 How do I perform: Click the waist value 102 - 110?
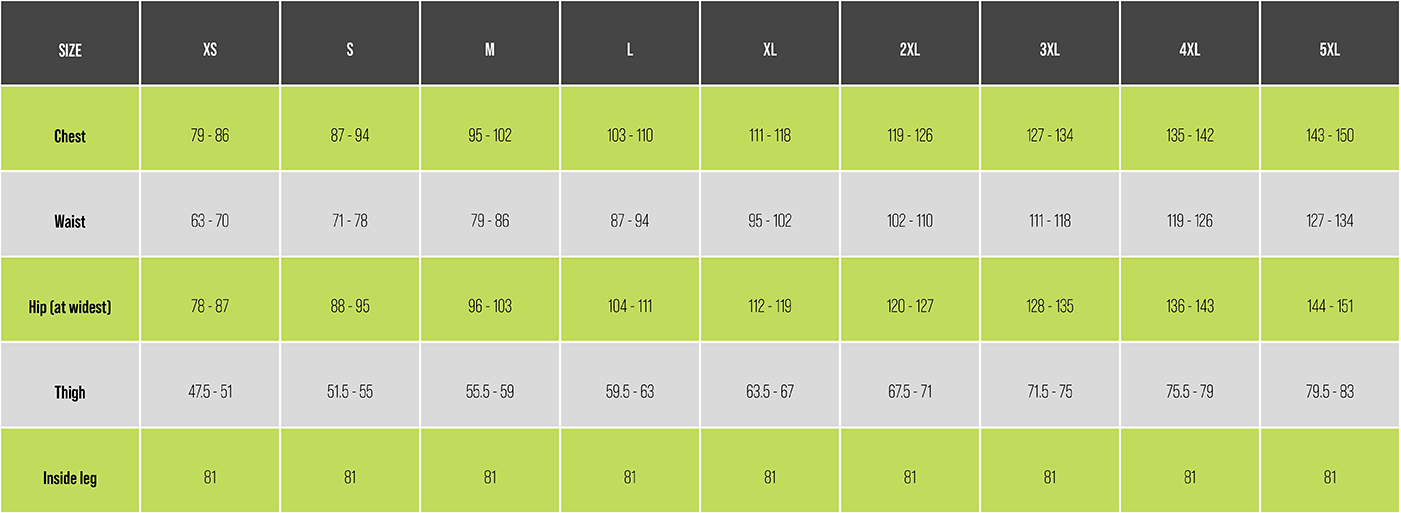tap(910, 221)
